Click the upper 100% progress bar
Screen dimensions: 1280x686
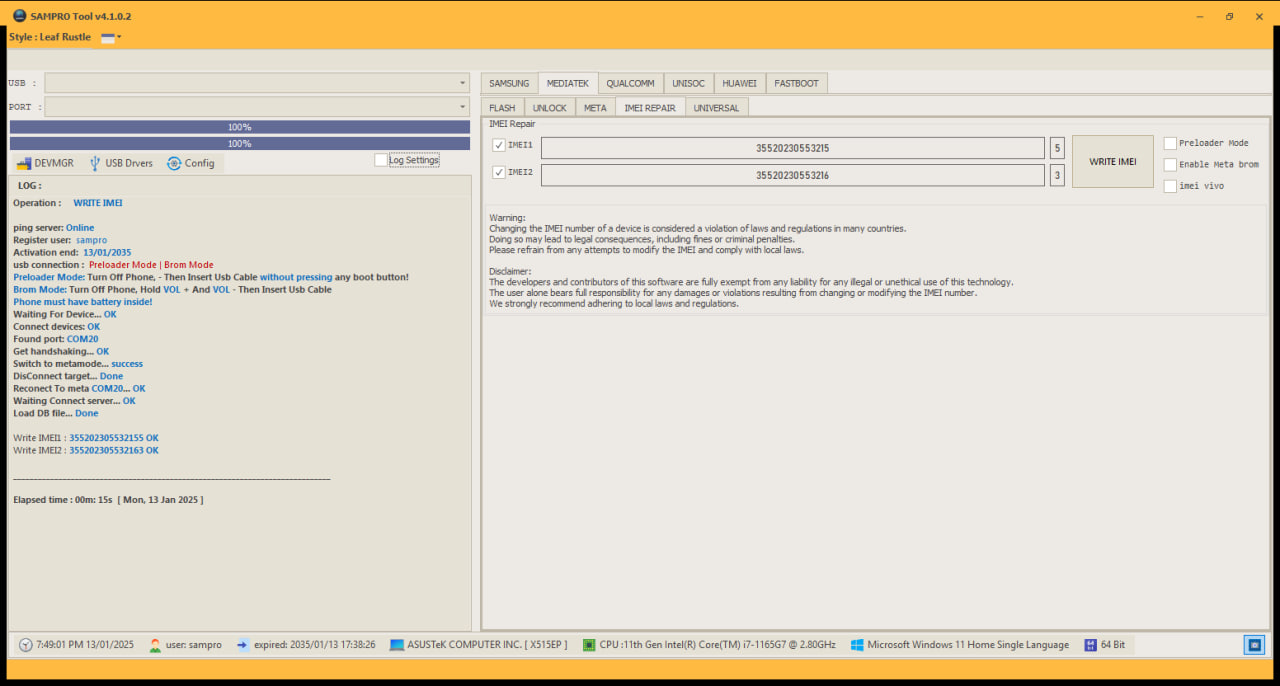240,127
